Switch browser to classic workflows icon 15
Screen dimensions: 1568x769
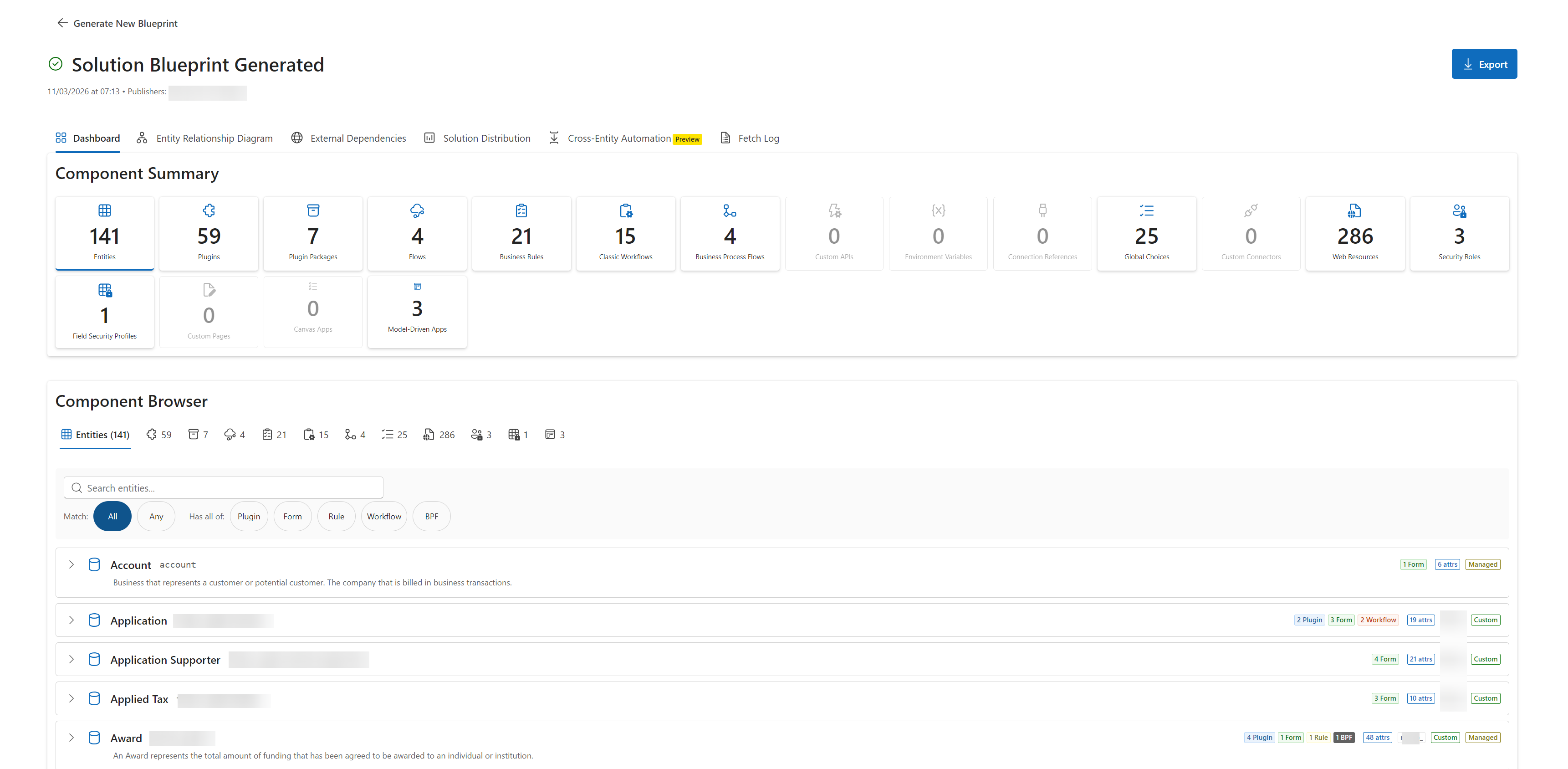[316, 435]
